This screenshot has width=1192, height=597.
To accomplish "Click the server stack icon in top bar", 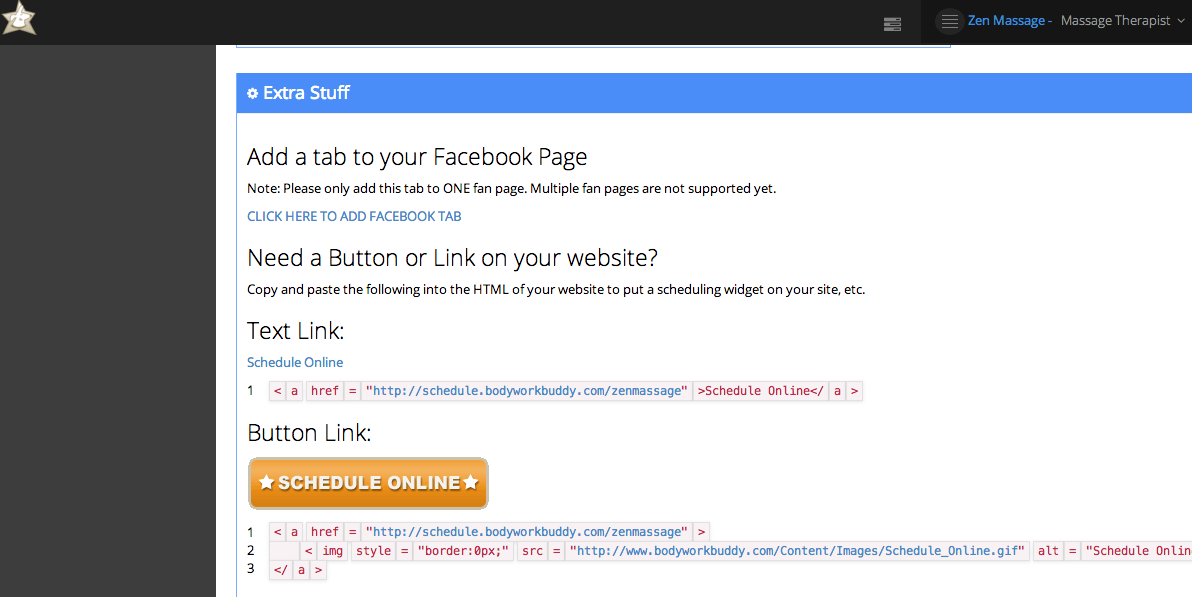I will 893,24.
